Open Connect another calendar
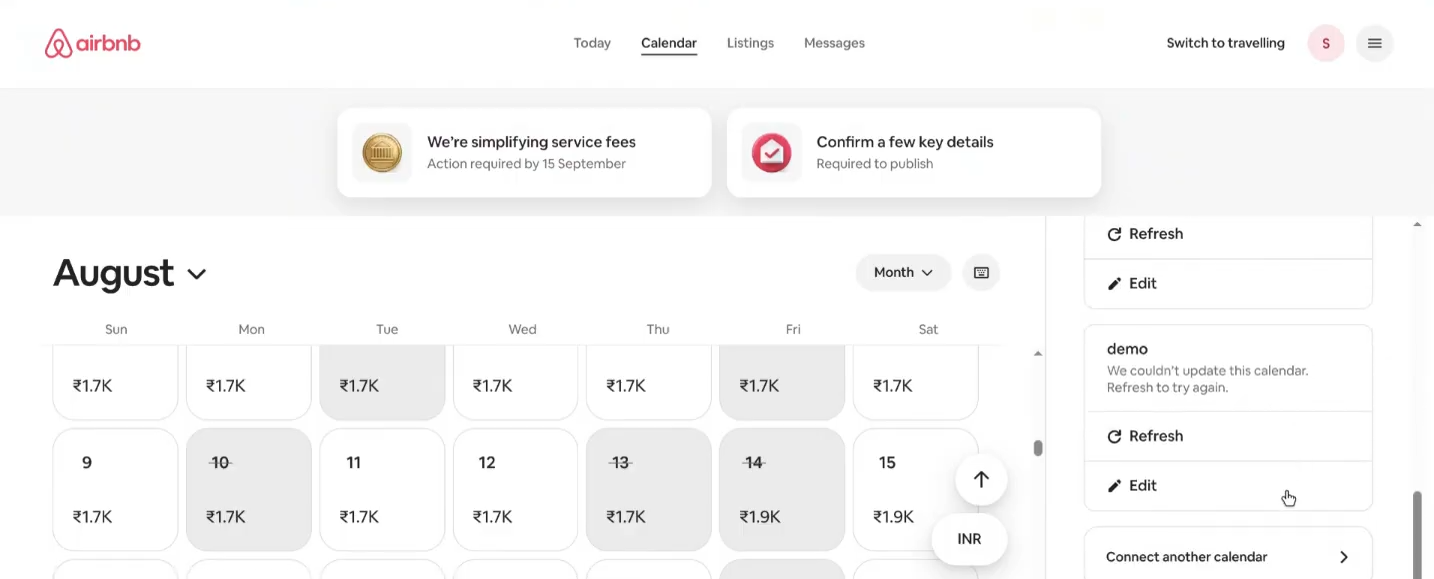This screenshot has height=579, width=1434. tap(1228, 557)
